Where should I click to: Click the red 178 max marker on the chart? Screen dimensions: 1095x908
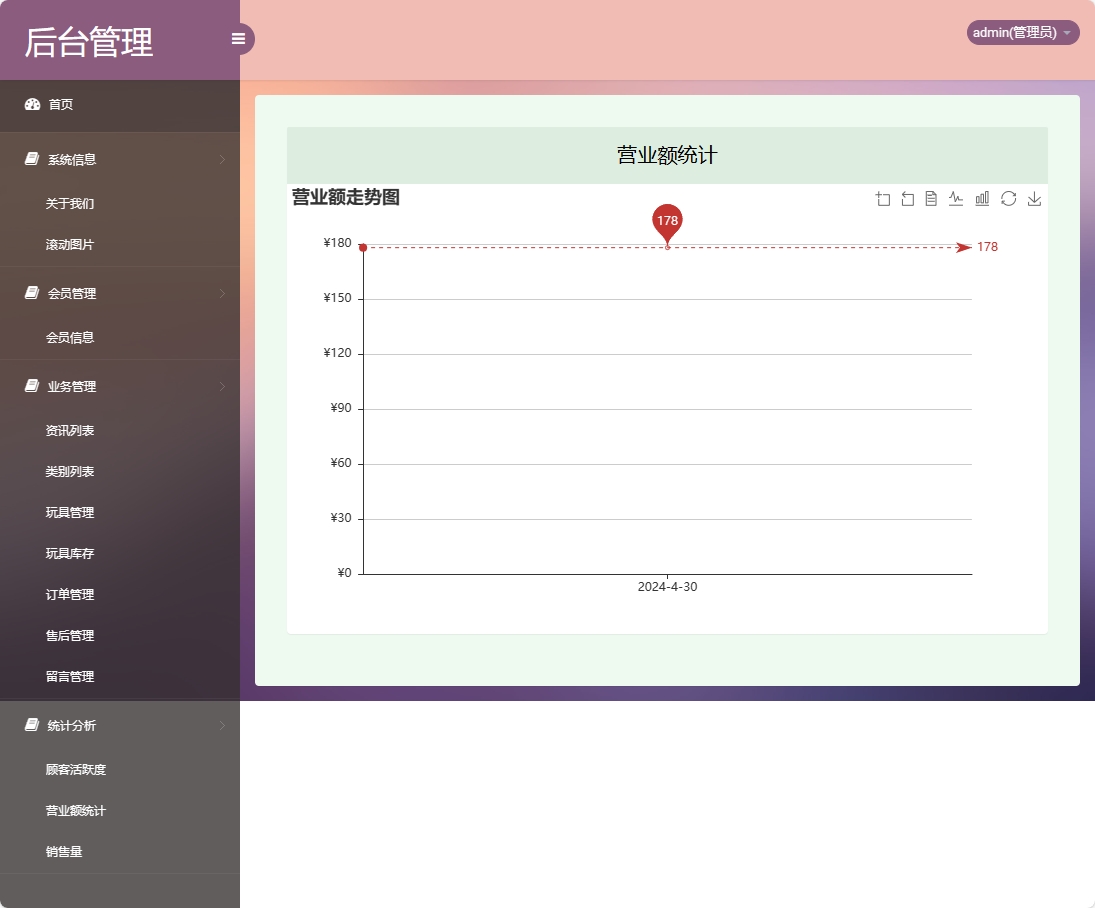pyautogui.click(x=667, y=222)
